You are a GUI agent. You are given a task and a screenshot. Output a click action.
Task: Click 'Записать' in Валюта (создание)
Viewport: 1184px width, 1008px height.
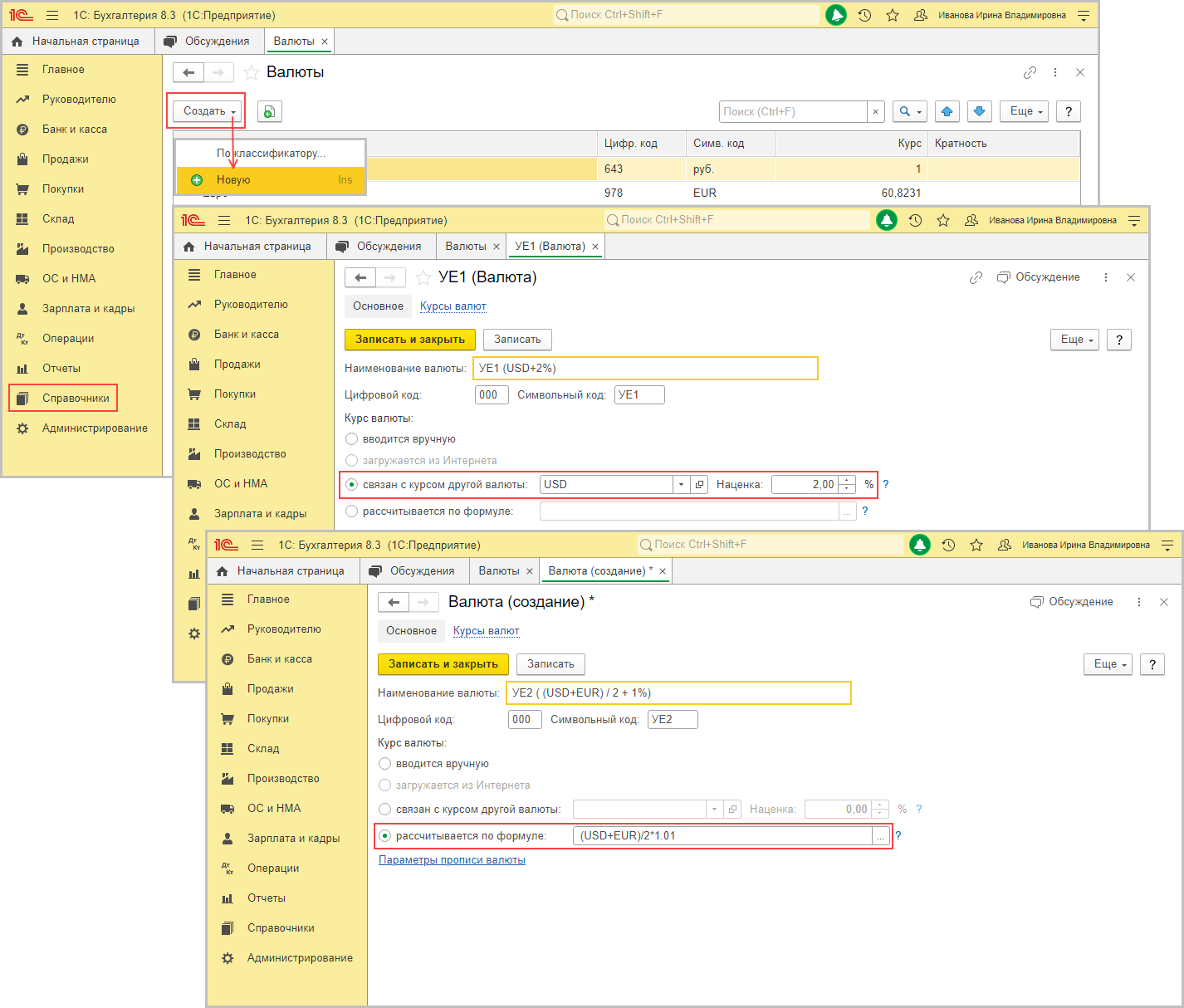pyautogui.click(x=550, y=664)
